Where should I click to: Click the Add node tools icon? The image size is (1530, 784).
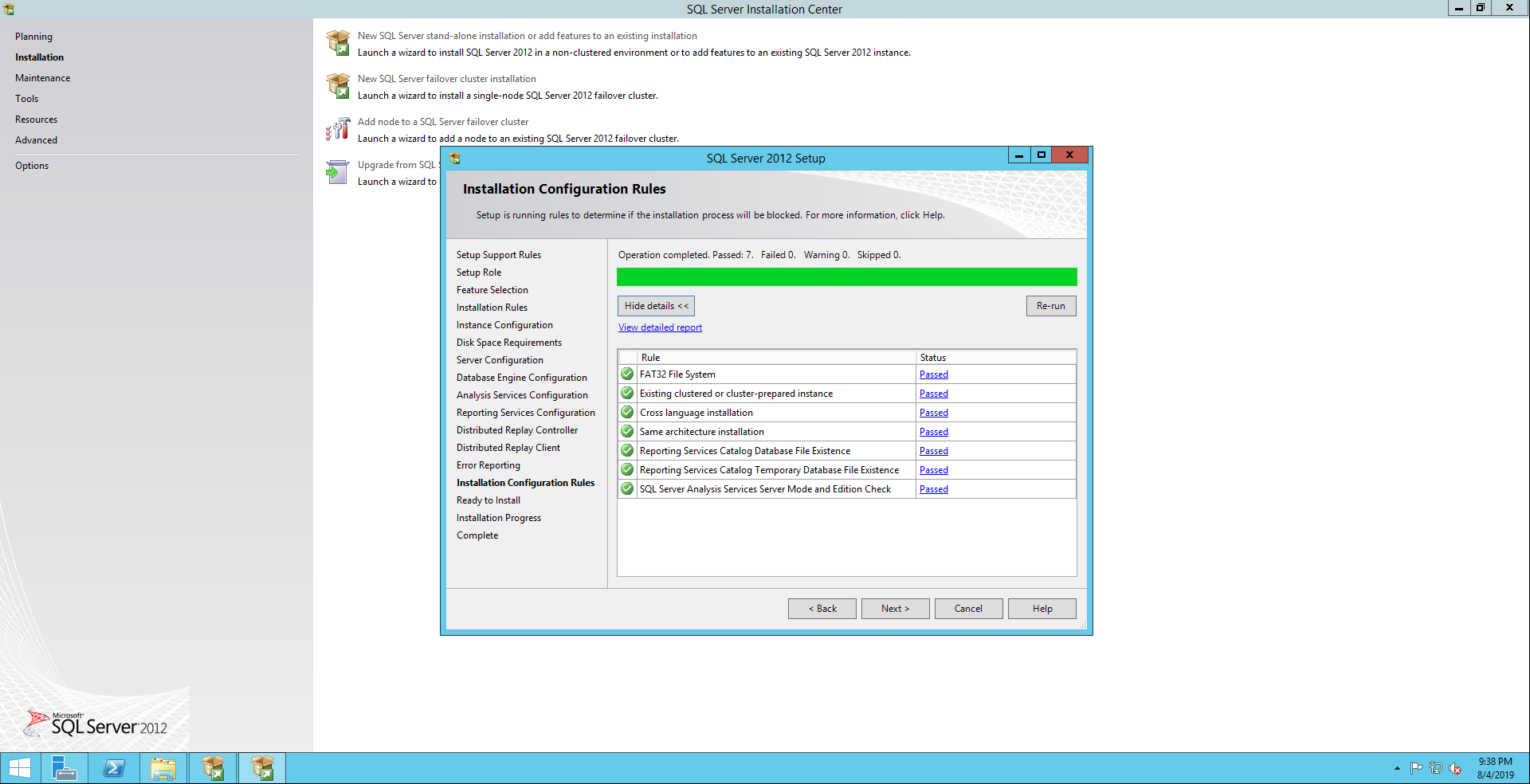pyautogui.click(x=338, y=129)
